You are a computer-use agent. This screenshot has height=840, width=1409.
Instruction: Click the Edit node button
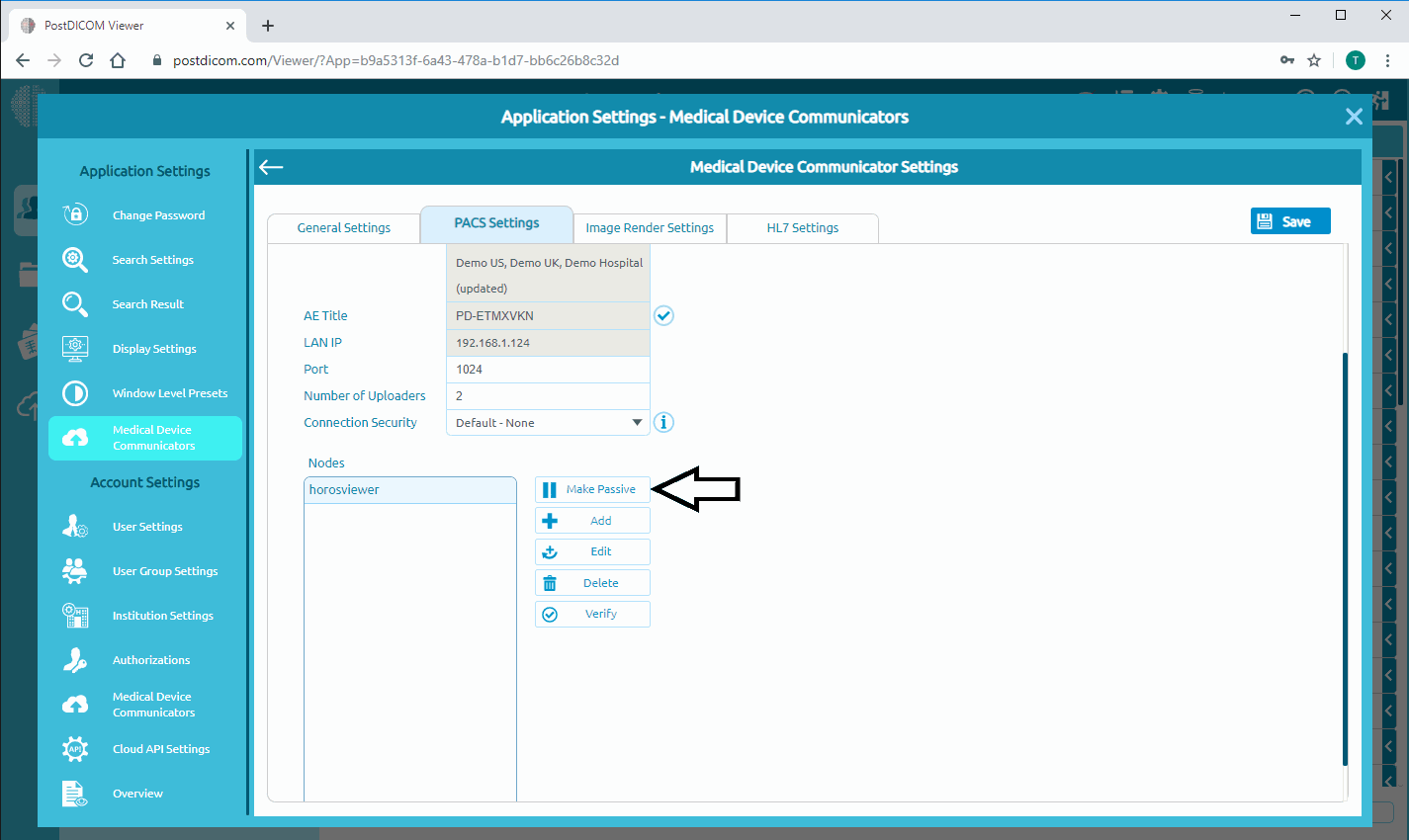click(x=592, y=551)
